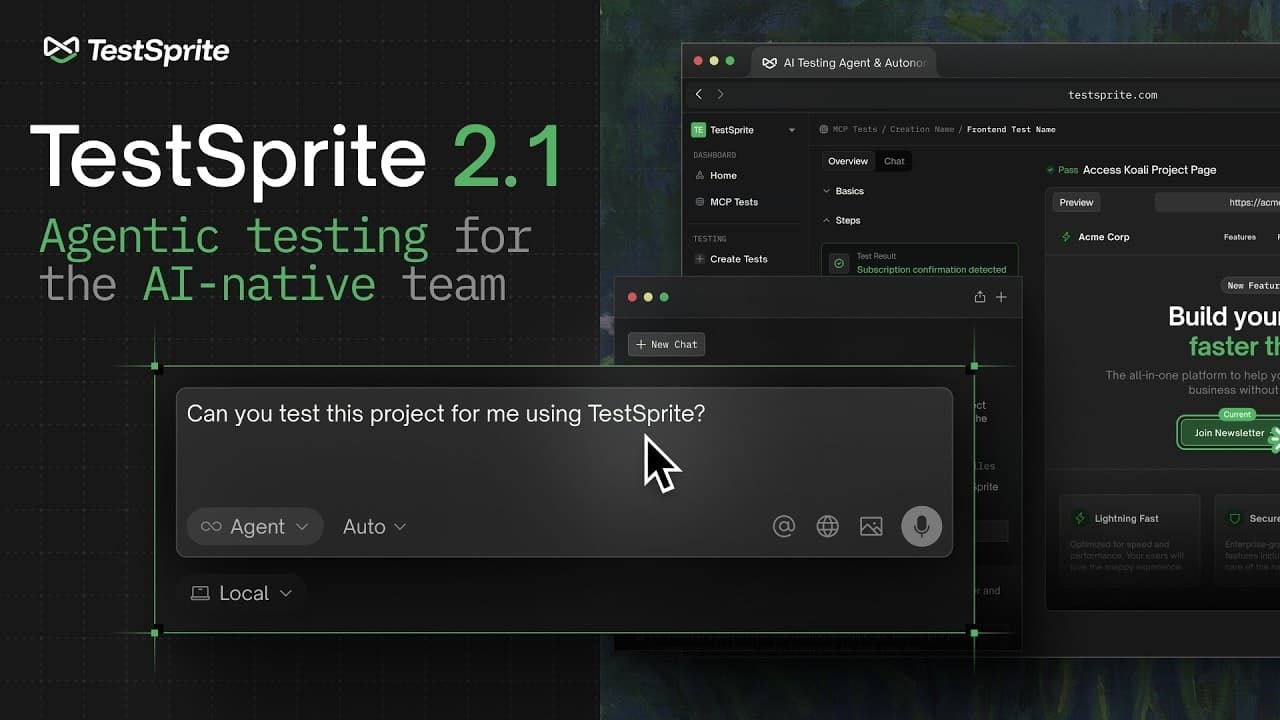Click the image attachment icon

(870, 525)
